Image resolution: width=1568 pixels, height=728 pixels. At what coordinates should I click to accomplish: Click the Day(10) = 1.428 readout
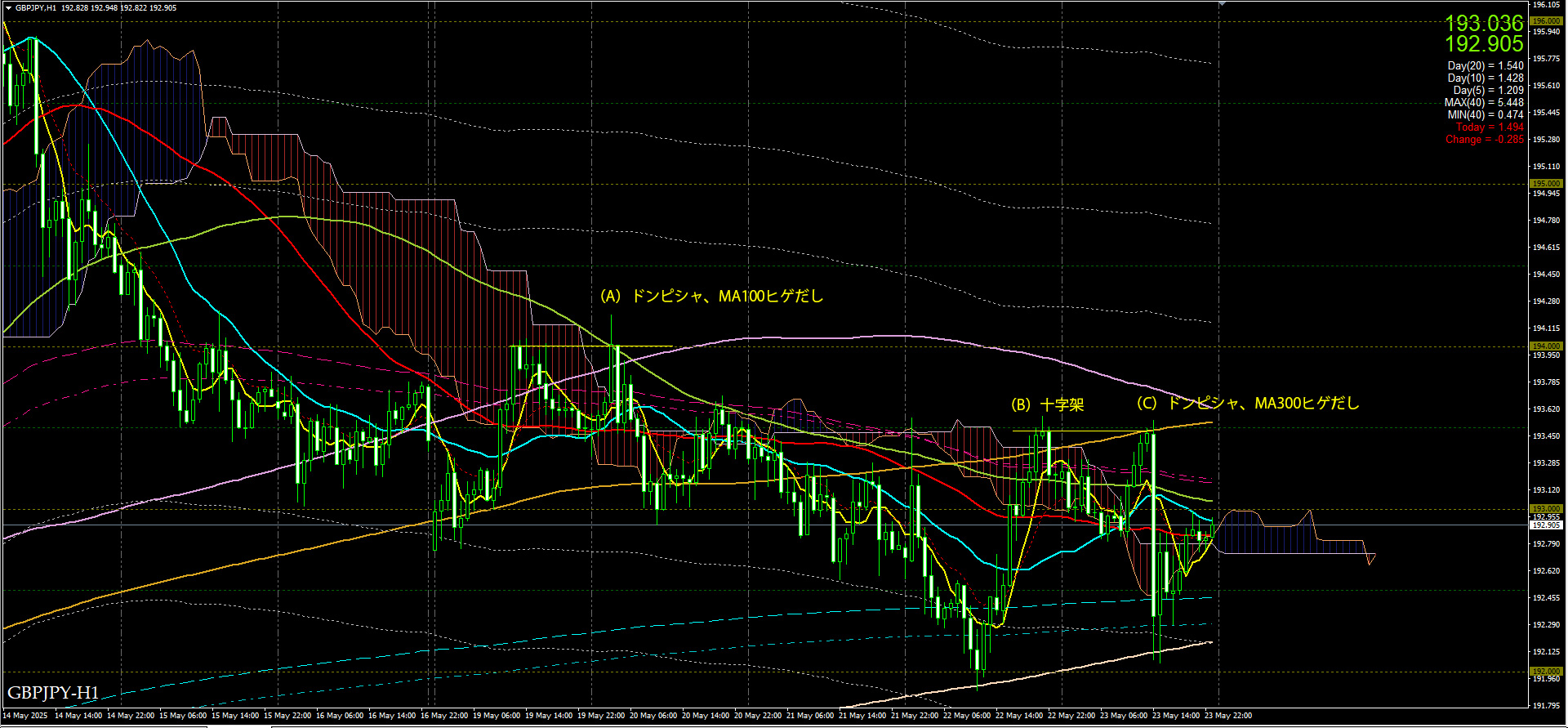(1486, 78)
